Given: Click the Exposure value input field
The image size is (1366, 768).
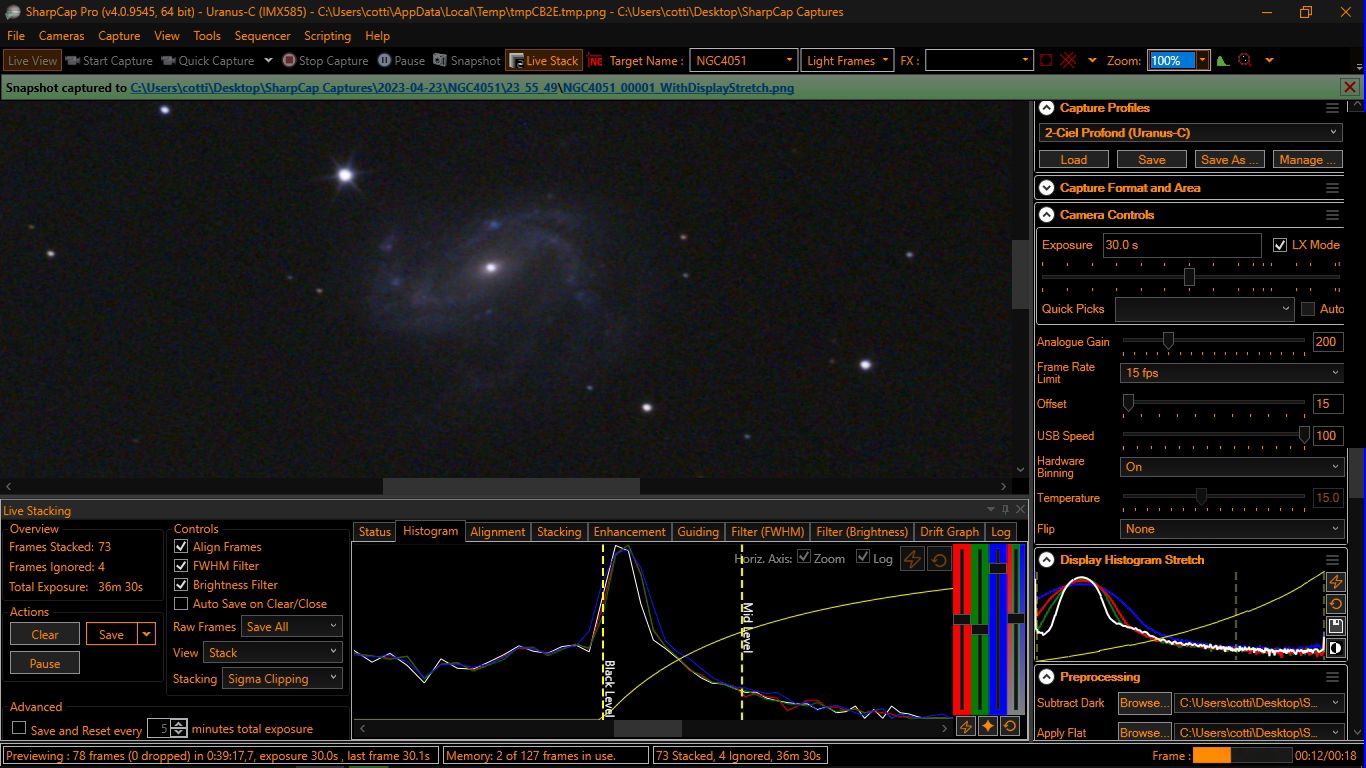Looking at the screenshot, I should pyautogui.click(x=1181, y=245).
